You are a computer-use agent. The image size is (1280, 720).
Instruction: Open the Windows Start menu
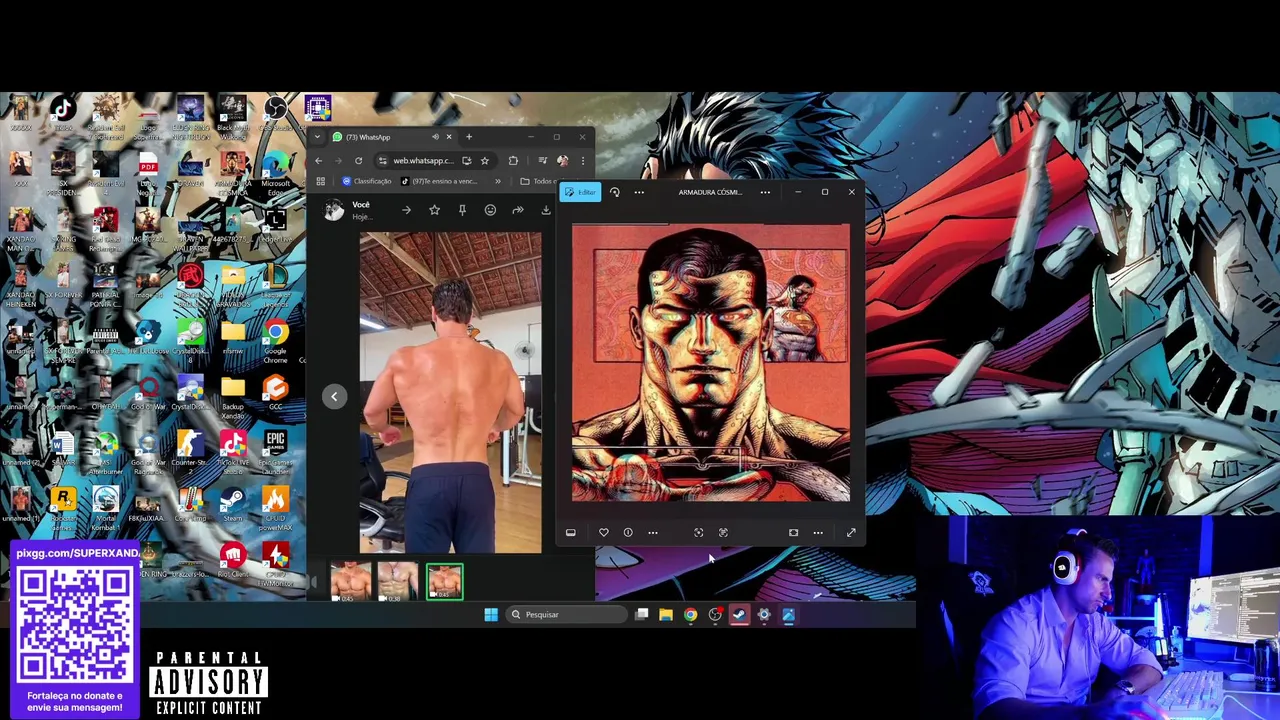pos(491,615)
